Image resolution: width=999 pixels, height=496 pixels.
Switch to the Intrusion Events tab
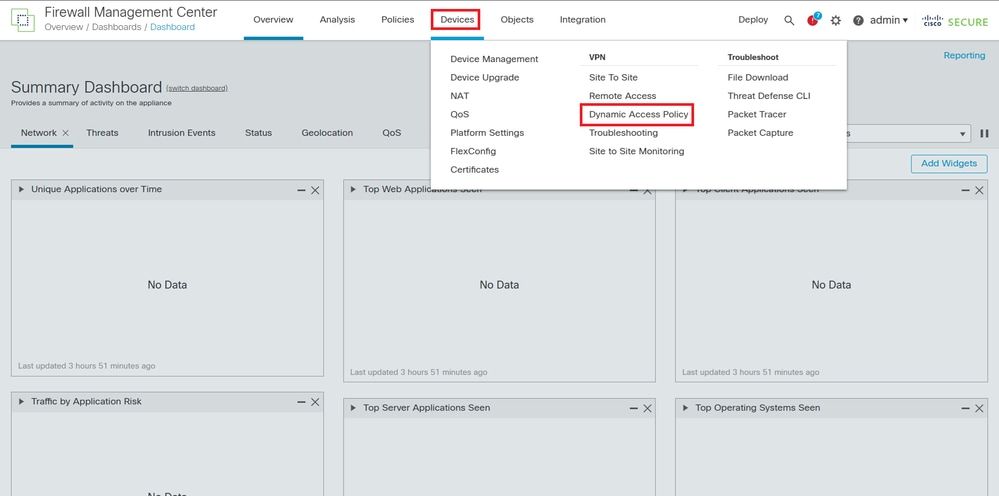click(x=182, y=133)
